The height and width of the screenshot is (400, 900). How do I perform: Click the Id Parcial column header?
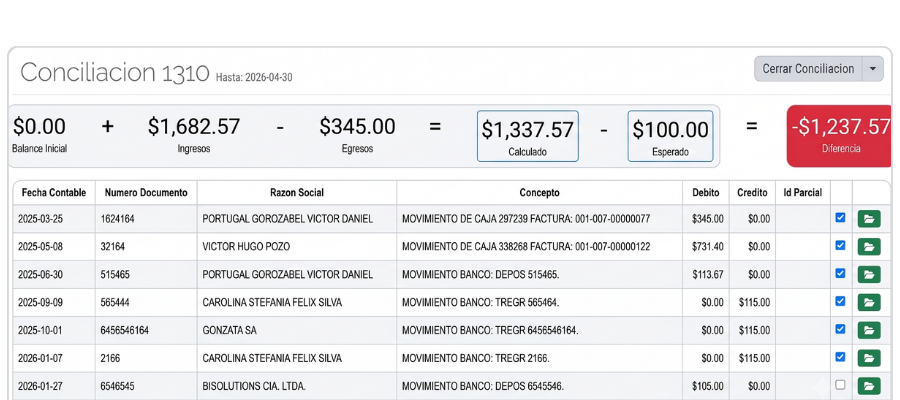pyautogui.click(x=802, y=193)
